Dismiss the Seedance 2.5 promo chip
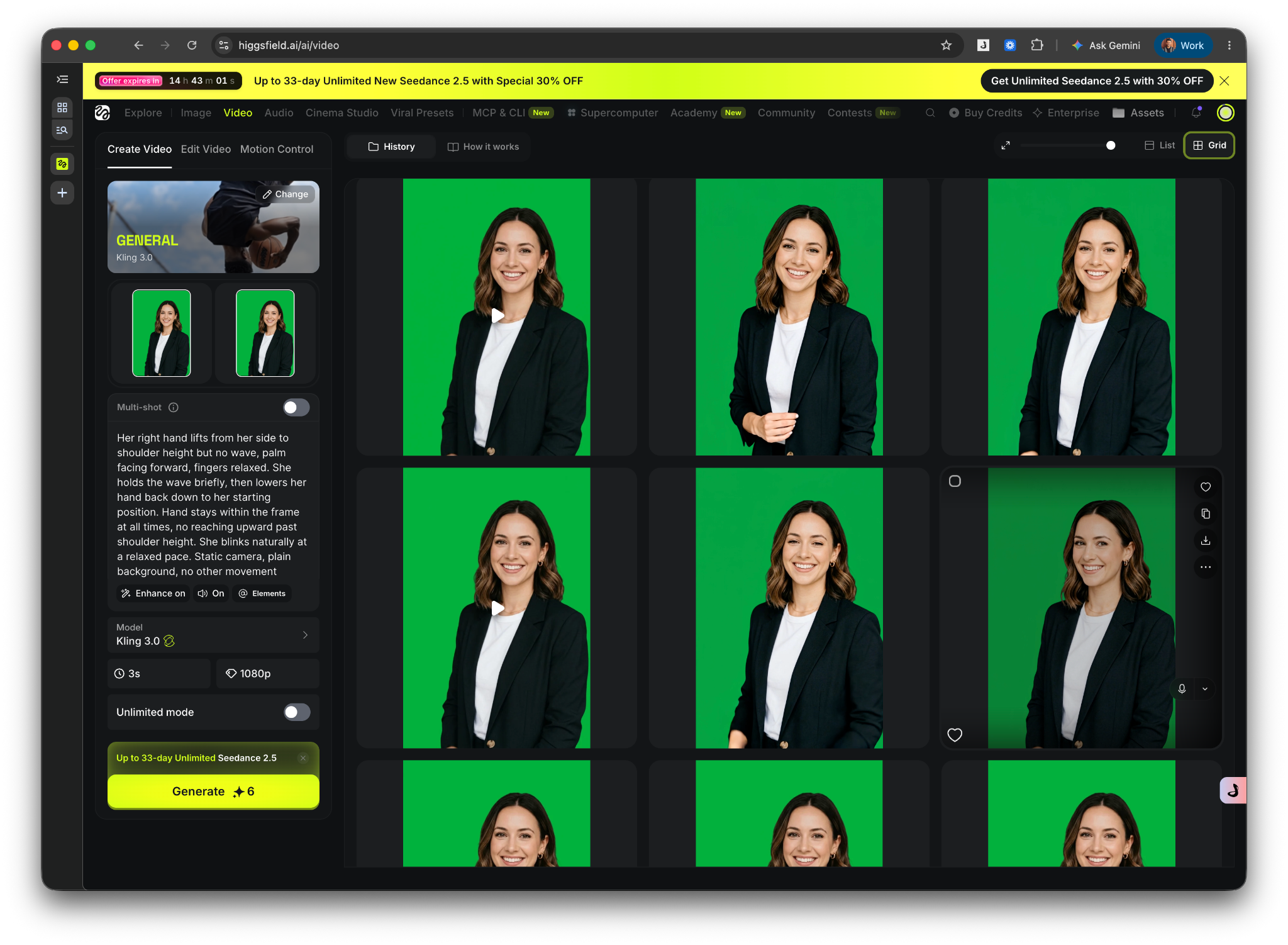 pyautogui.click(x=303, y=758)
